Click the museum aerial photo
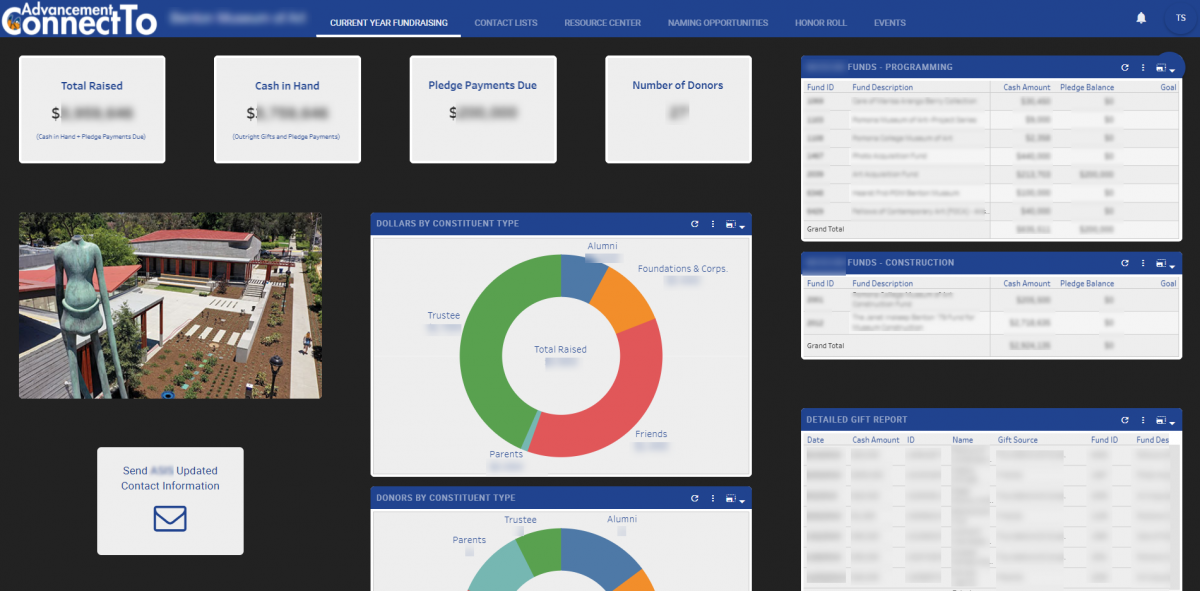 pyautogui.click(x=170, y=305)
